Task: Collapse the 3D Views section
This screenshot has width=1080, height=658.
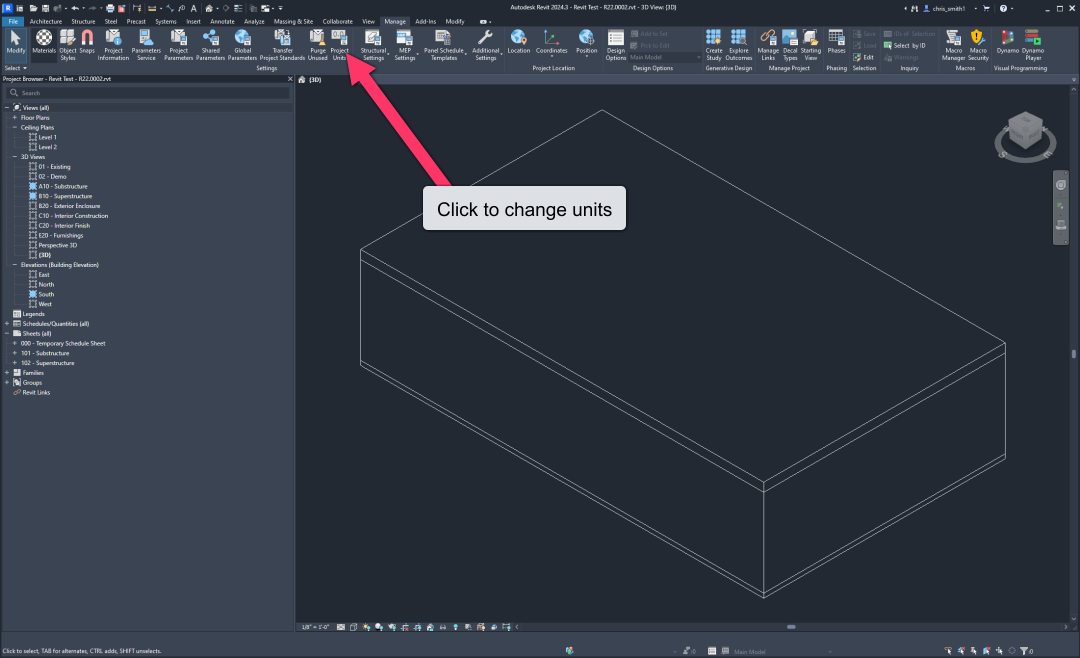Action: pyautogui.click(x=16, y=157)
